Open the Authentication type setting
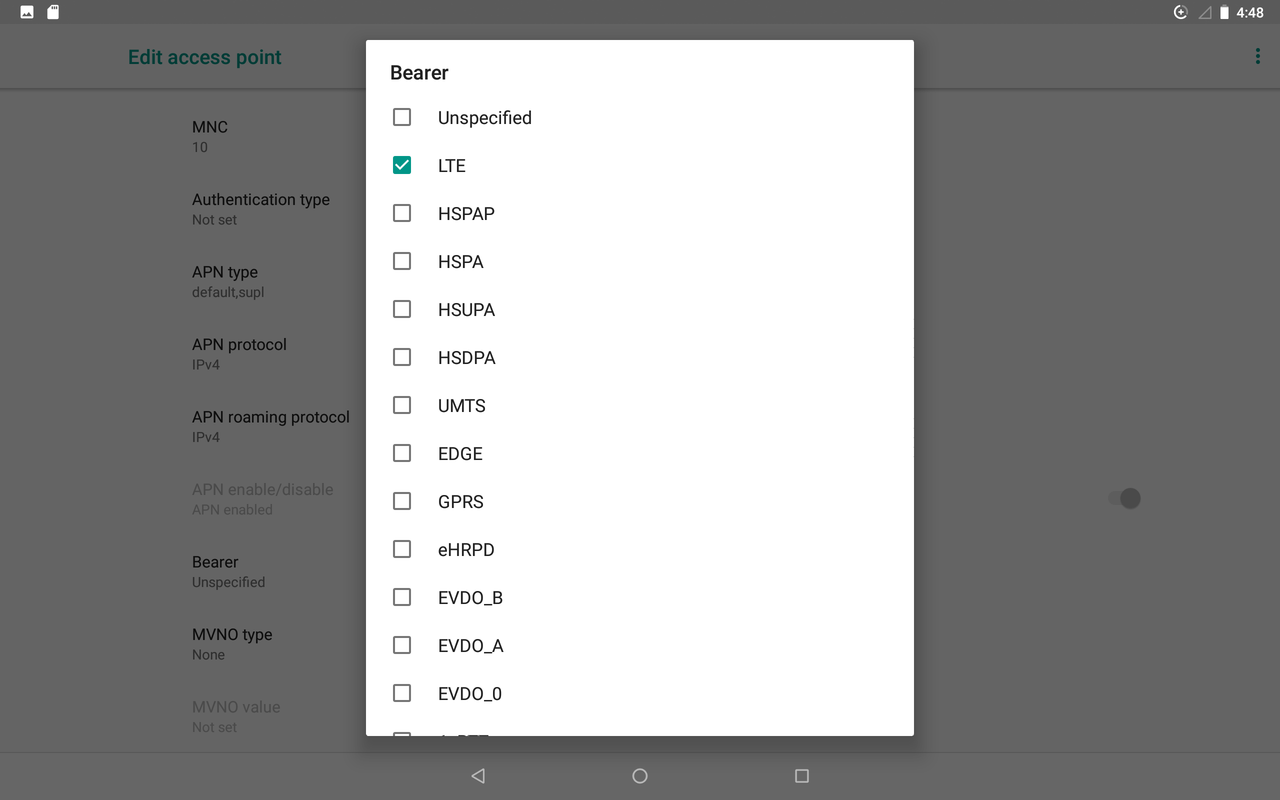Viewport: 1280px width, 800px height. [x=261, y=208]
